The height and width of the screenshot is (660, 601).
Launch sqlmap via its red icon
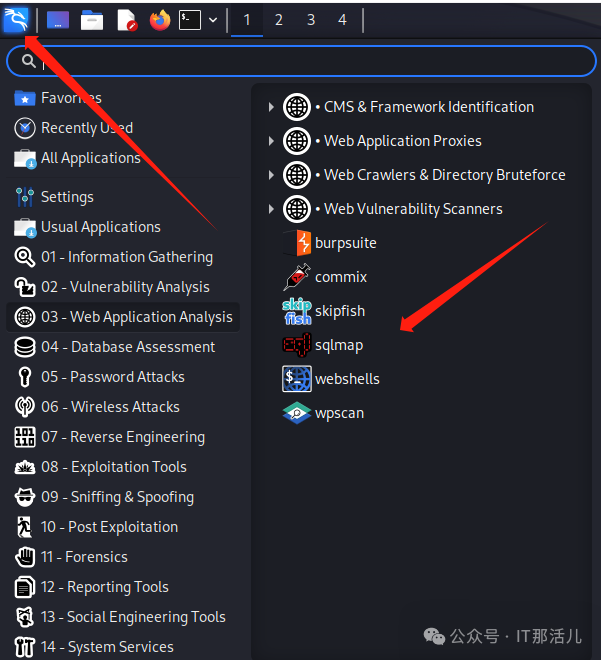297,345
